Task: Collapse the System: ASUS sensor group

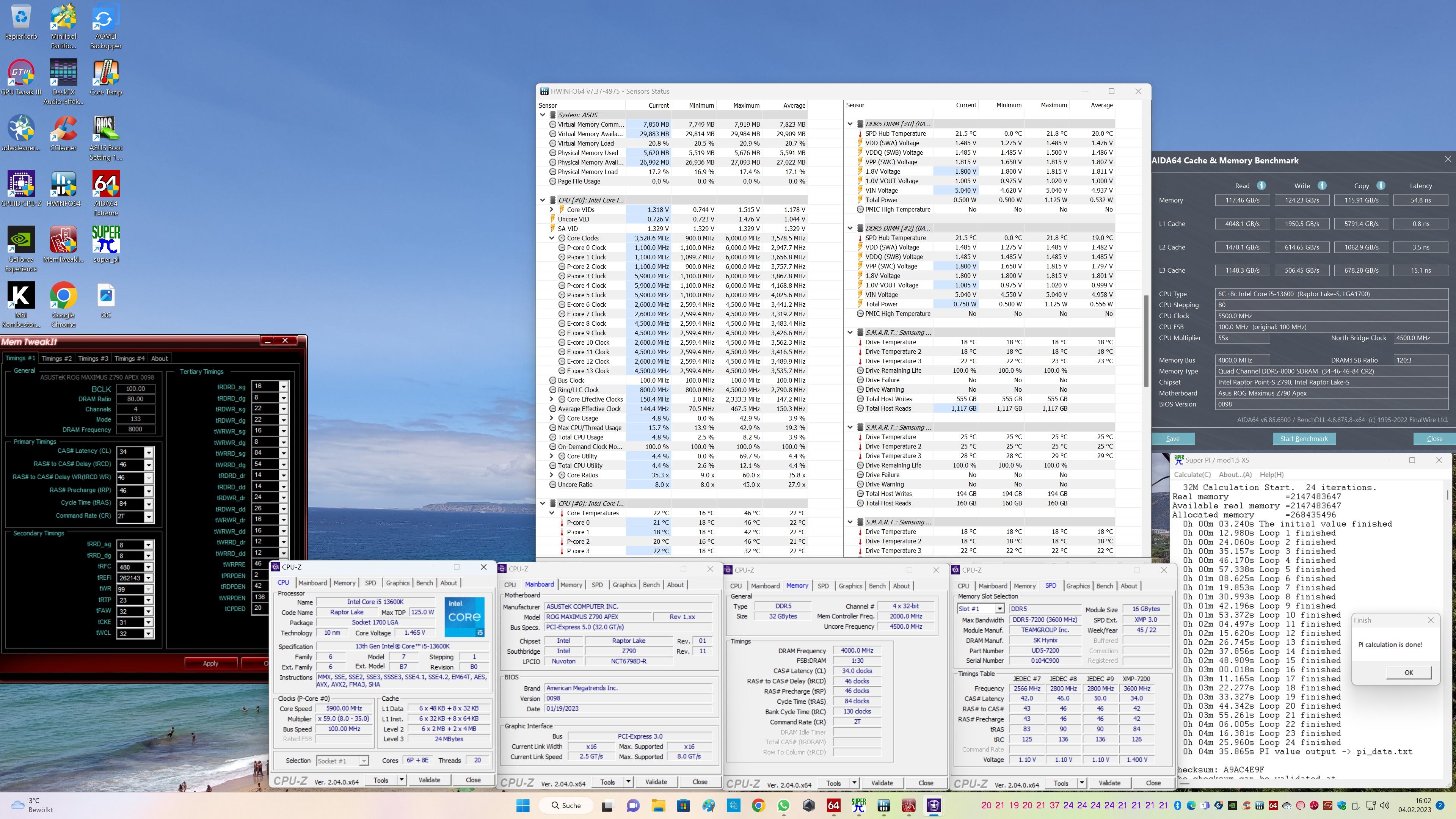Action: (543, 115)
